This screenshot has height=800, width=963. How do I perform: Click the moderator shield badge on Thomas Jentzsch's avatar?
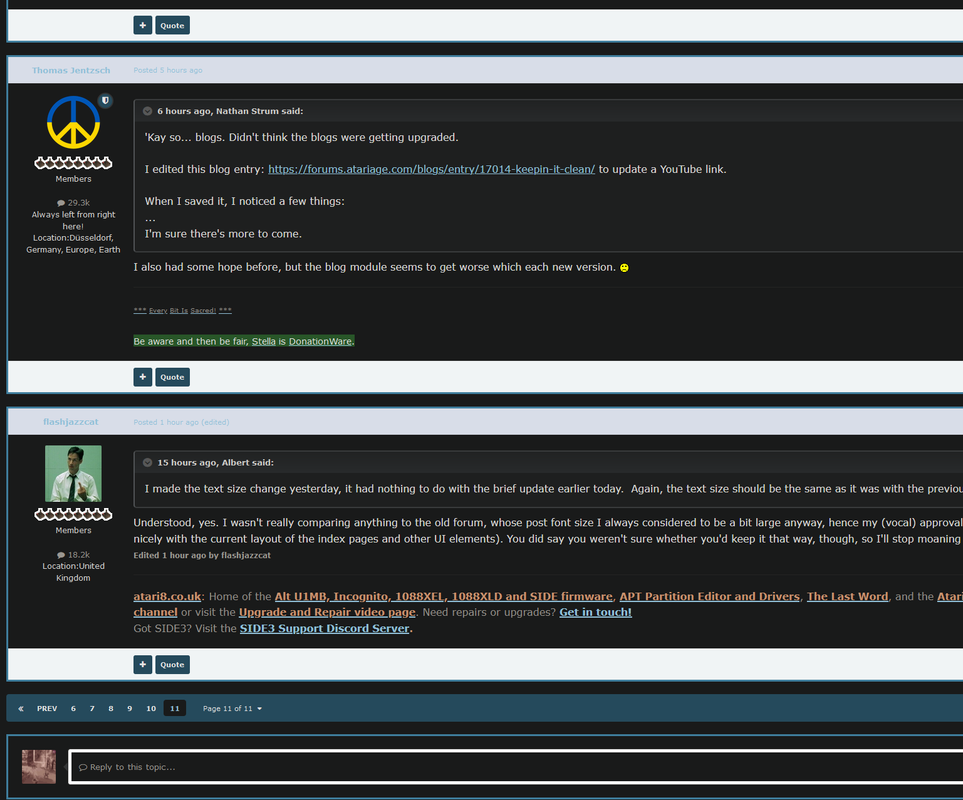[x=105, y=100]
